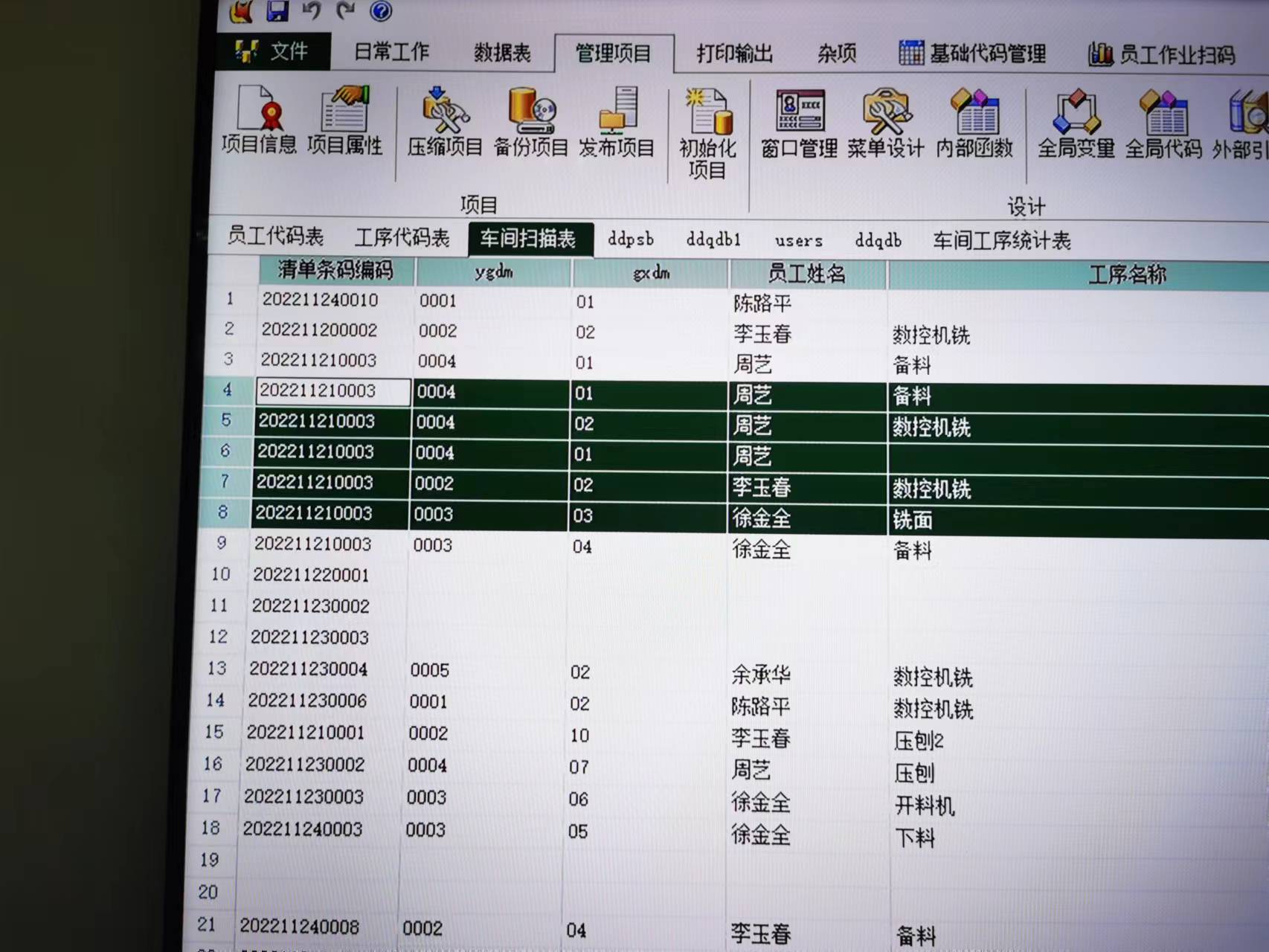The height and width of the screenshot is (952, 1269).
Task: Click 备份项目 backup project icon
Action: [531, 123]
